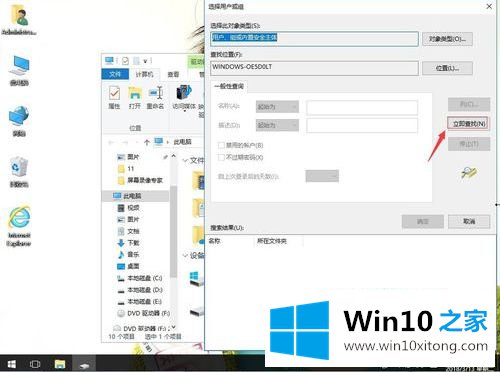The image size is (500, 372).
Task: Open the Recycle Bin desktop icon
Action: click(19, 172)
